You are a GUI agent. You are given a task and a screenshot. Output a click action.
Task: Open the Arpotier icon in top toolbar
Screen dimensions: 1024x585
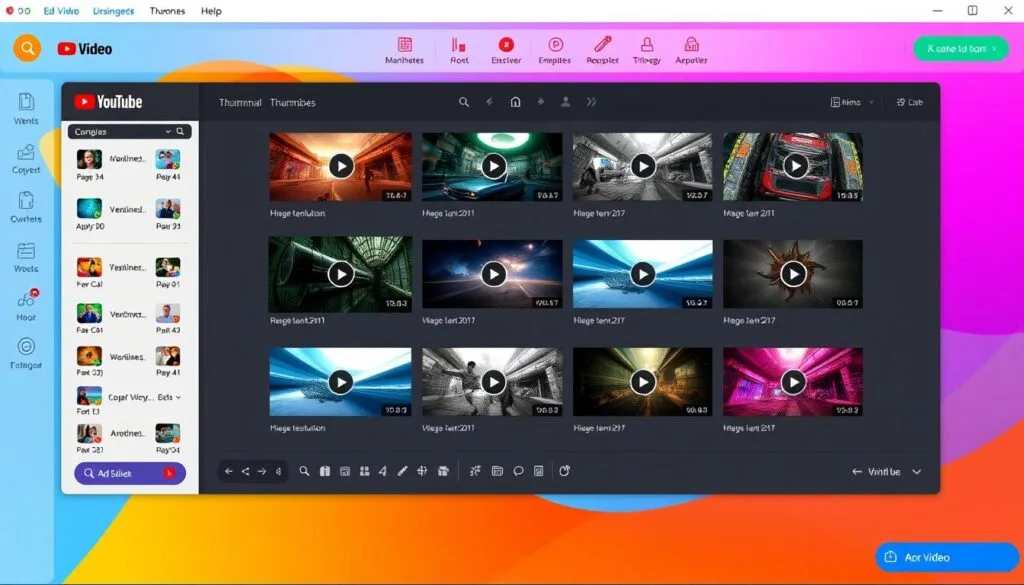691,44
